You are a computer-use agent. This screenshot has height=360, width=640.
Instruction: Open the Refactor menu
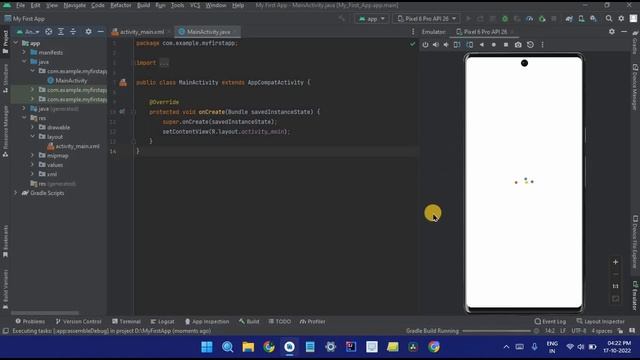[121, 5]
